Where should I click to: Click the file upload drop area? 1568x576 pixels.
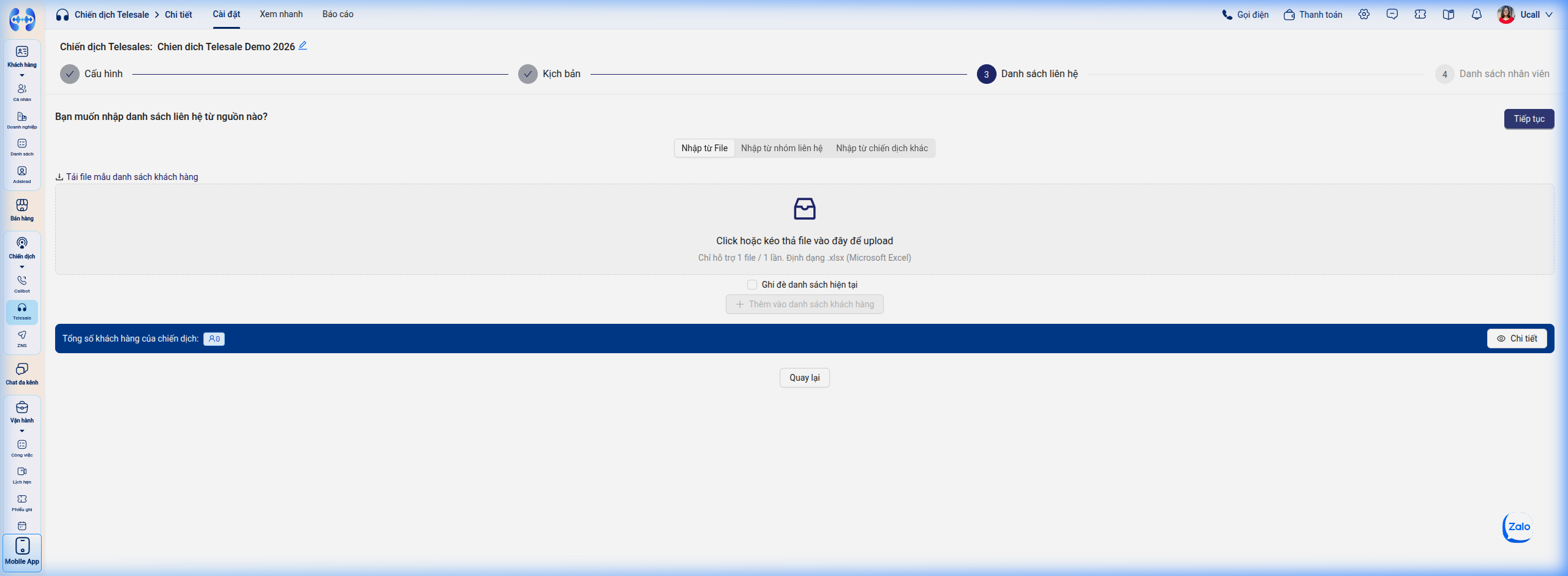[x=805, y=230]
